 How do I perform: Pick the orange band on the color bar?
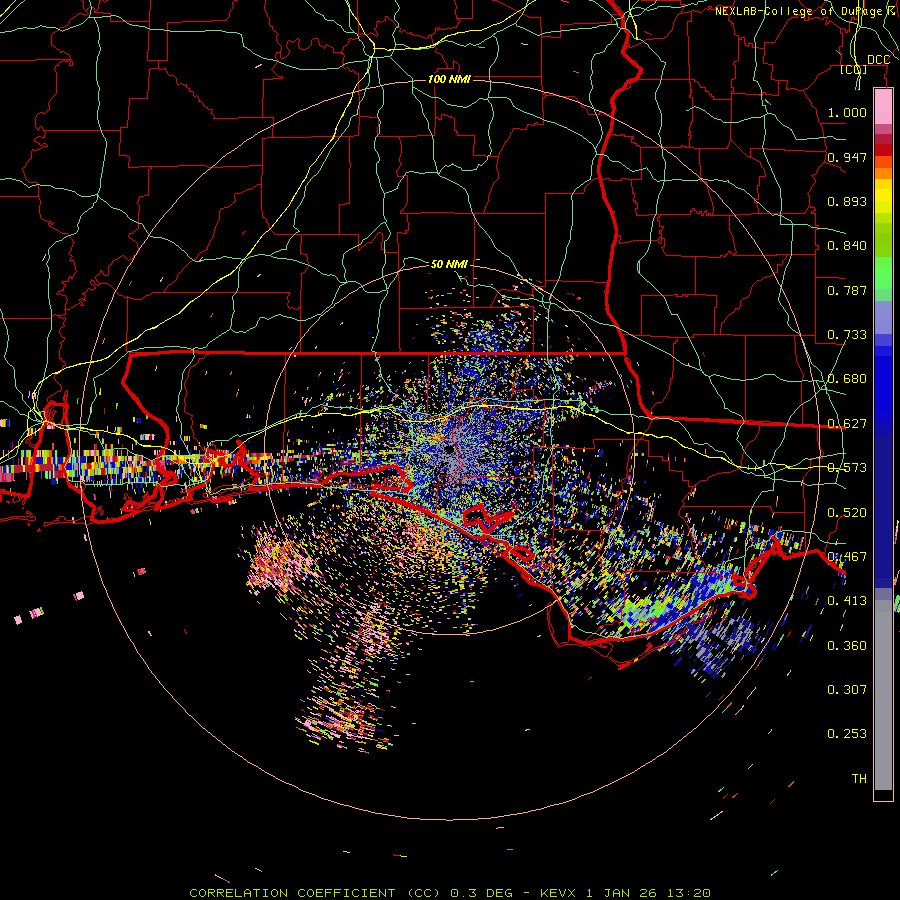pyautogui.click(x=883, y=173)
